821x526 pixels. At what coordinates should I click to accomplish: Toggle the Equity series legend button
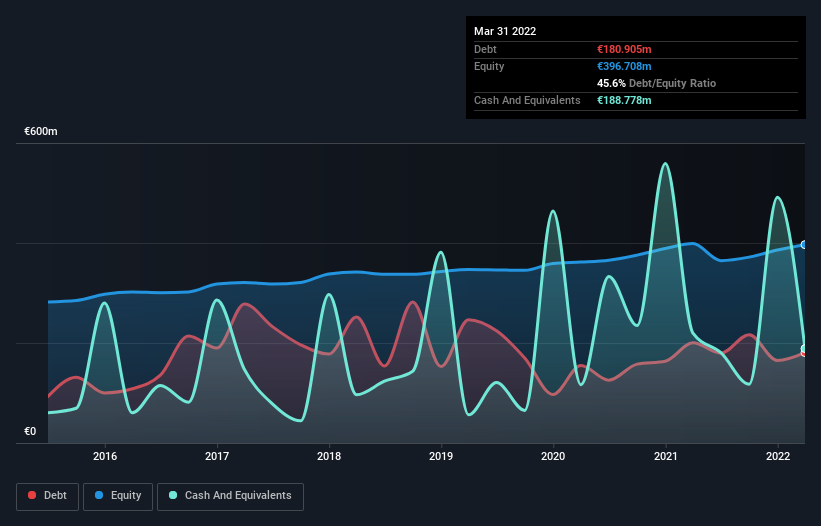tap(118, 496)
